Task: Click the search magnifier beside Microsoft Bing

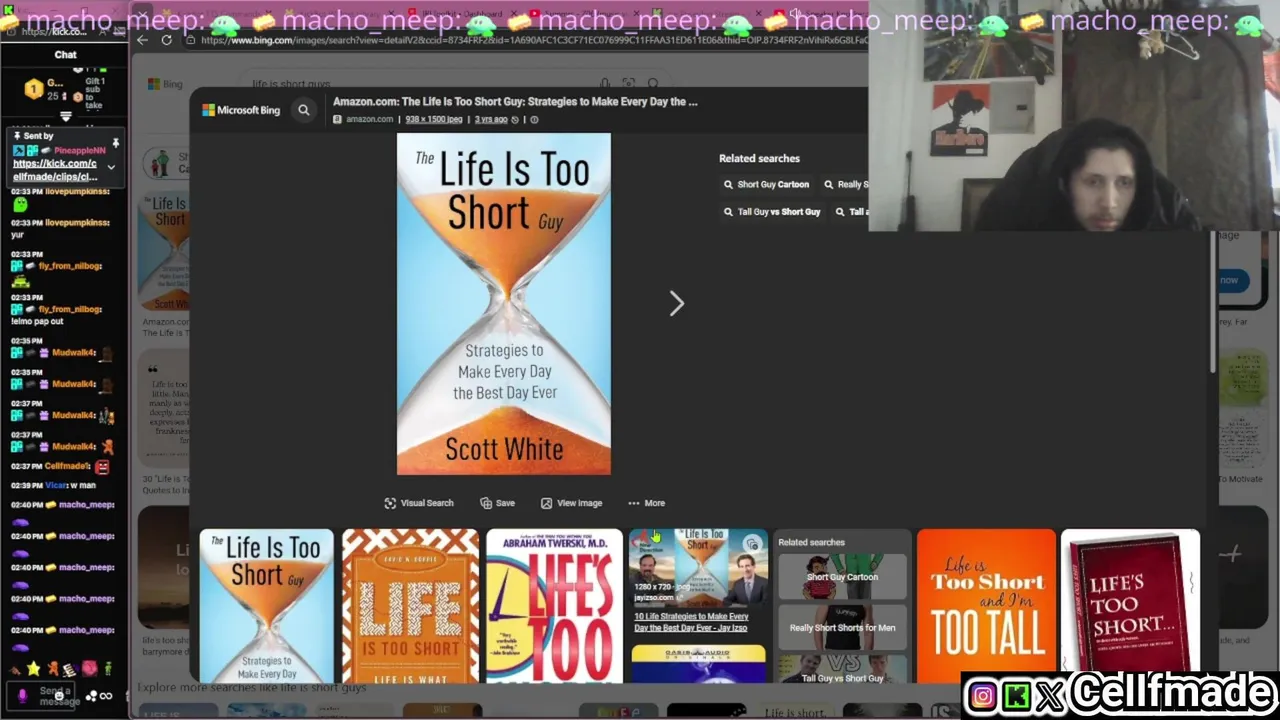Action: pyautogui.click(x=304, y=110)
